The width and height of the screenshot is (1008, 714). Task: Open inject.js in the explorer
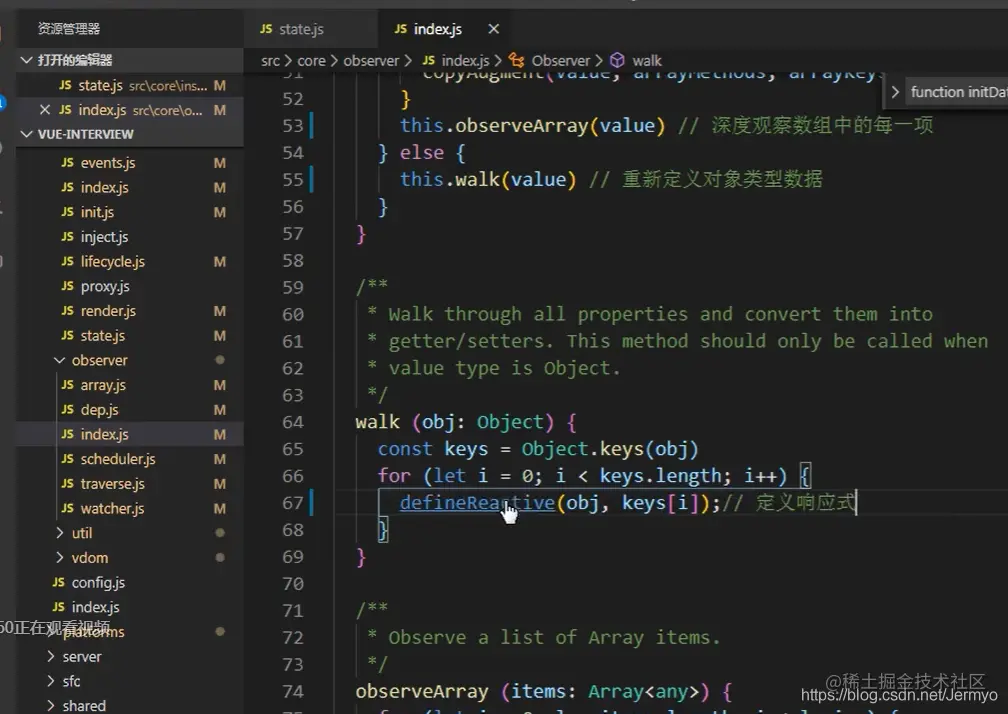tap(104, 237)
